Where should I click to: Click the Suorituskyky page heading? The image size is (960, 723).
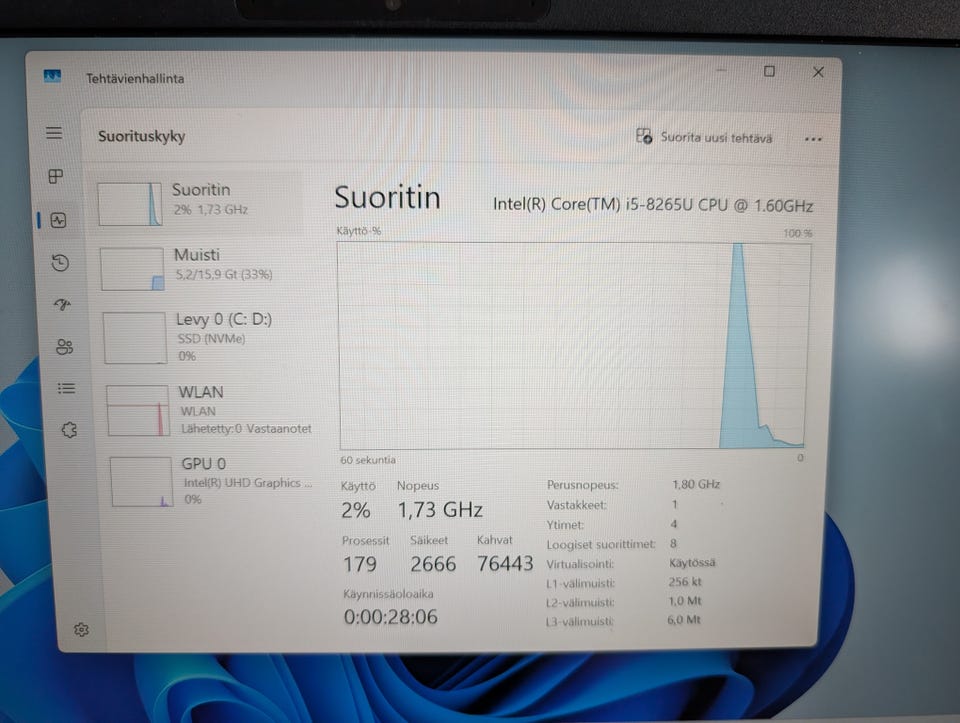[x=141, y=136]
